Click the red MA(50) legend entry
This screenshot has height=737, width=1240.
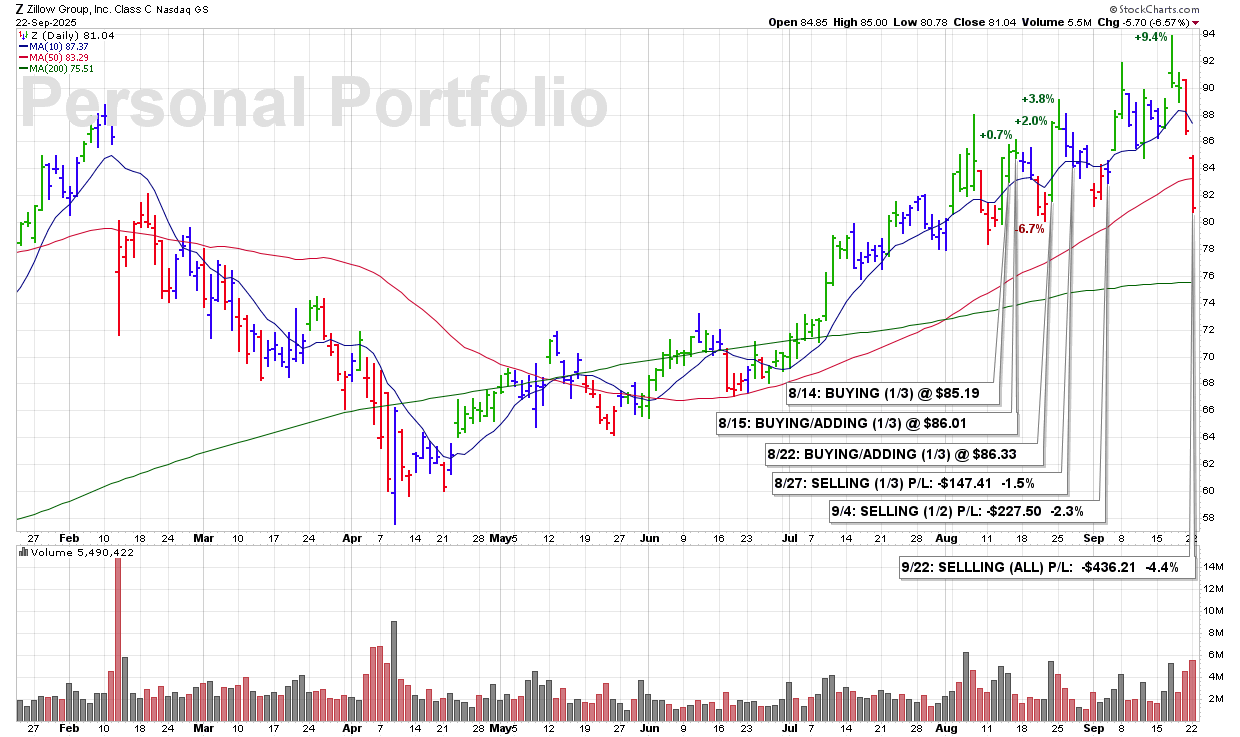pyautogui.click(x=58, y=58)
